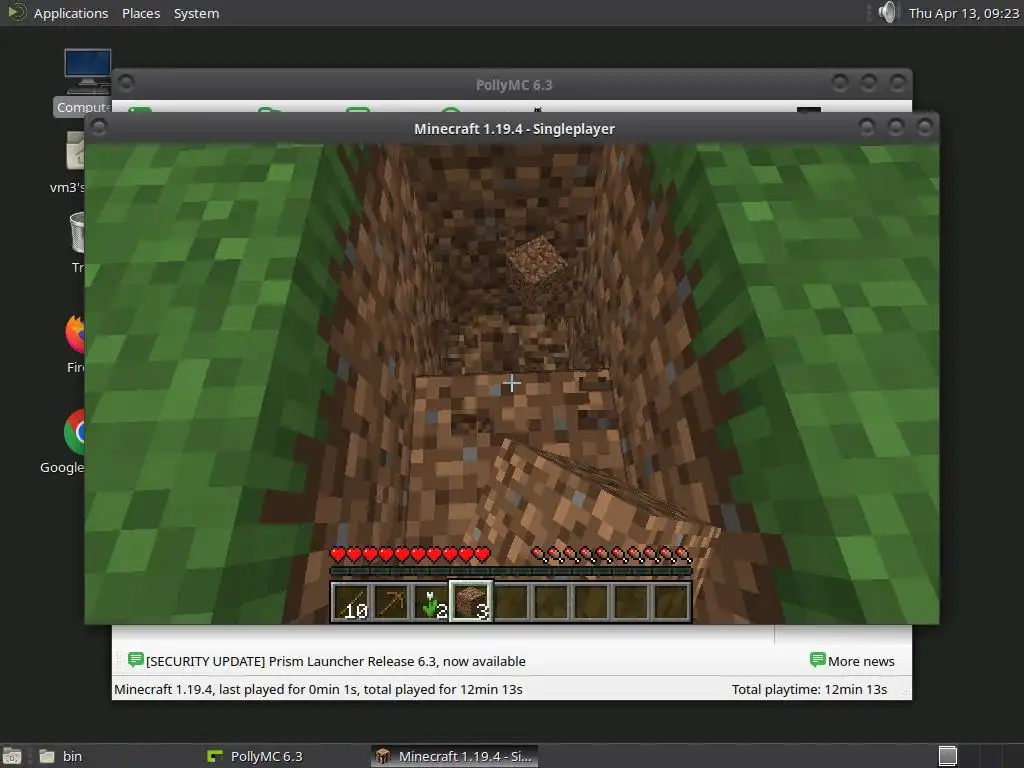Click the Minecraft 1.19.4 - Singleplayer title bar
This screenshot has width=1024, height=768.
[x=514, y=129]
